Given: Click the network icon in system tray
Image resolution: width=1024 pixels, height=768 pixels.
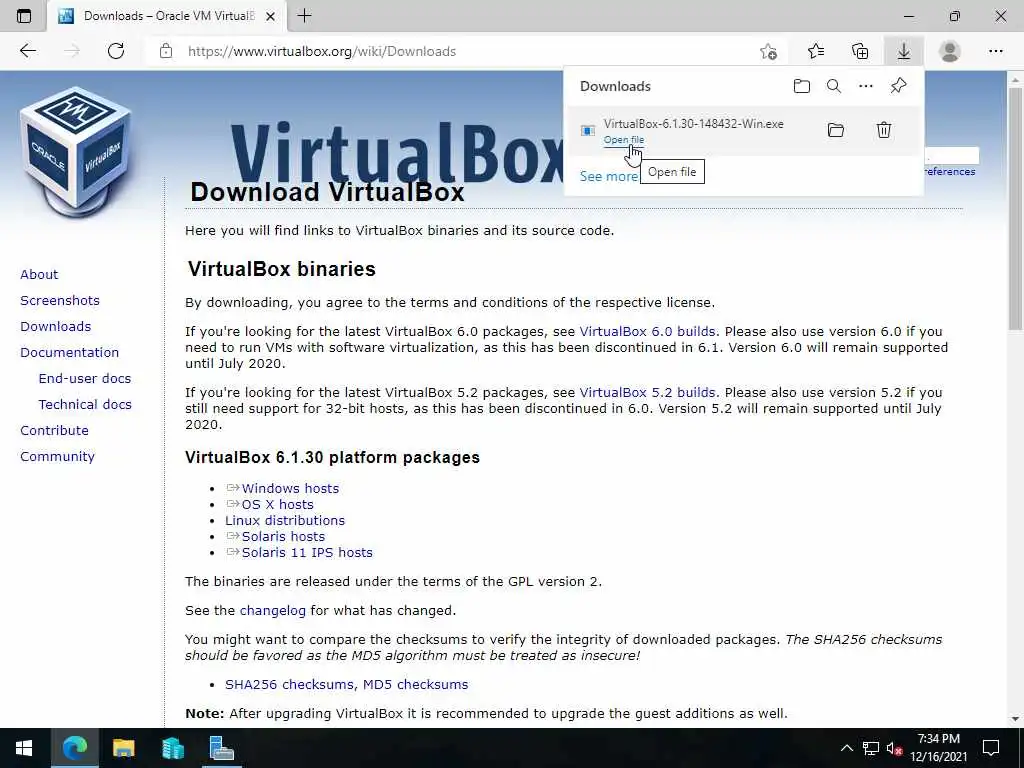Looking at the screenshot, I should [871, 748].
